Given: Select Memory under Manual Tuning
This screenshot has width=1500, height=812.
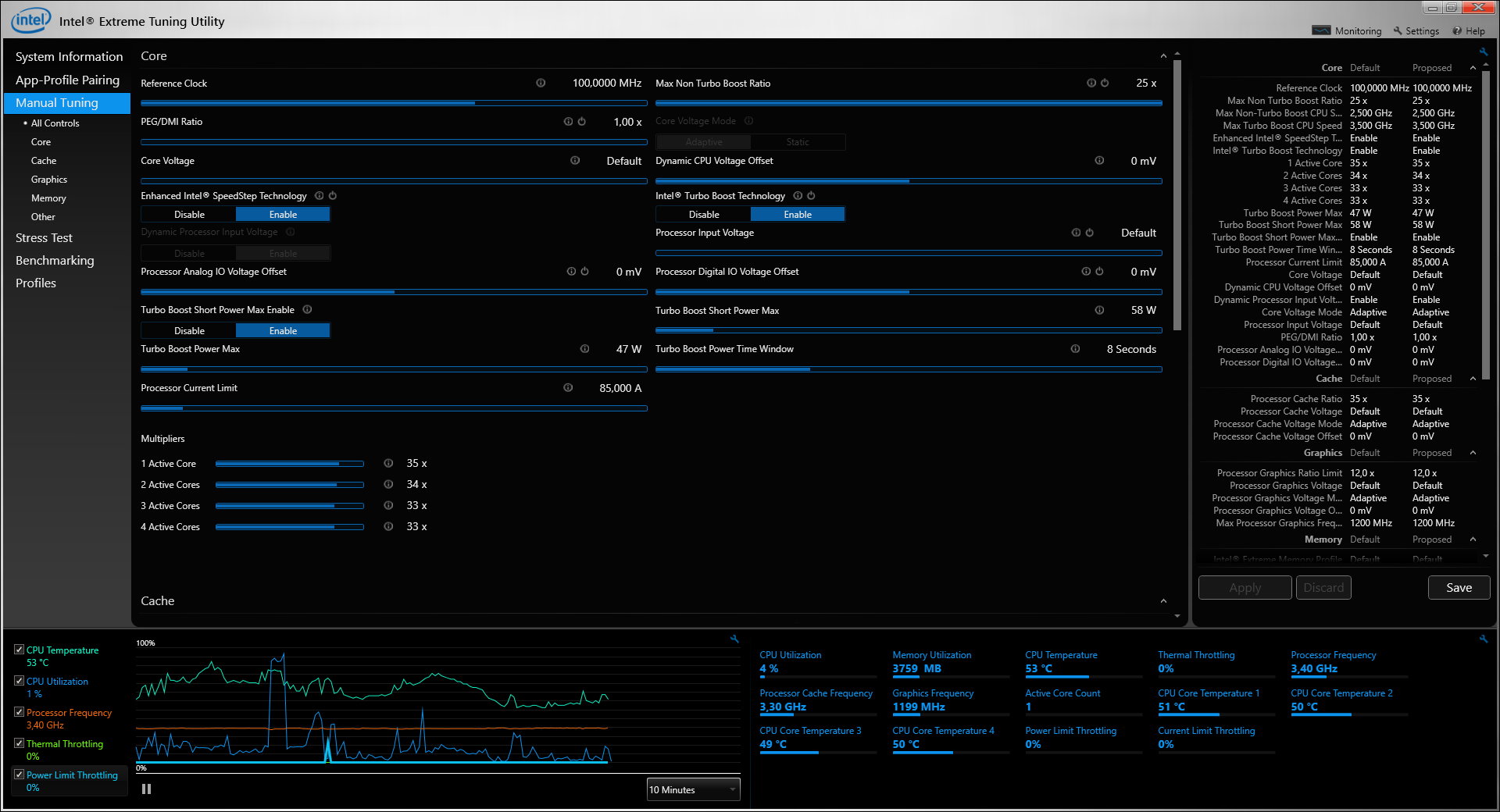Looking at the screenshot, I should coord(48,198).
